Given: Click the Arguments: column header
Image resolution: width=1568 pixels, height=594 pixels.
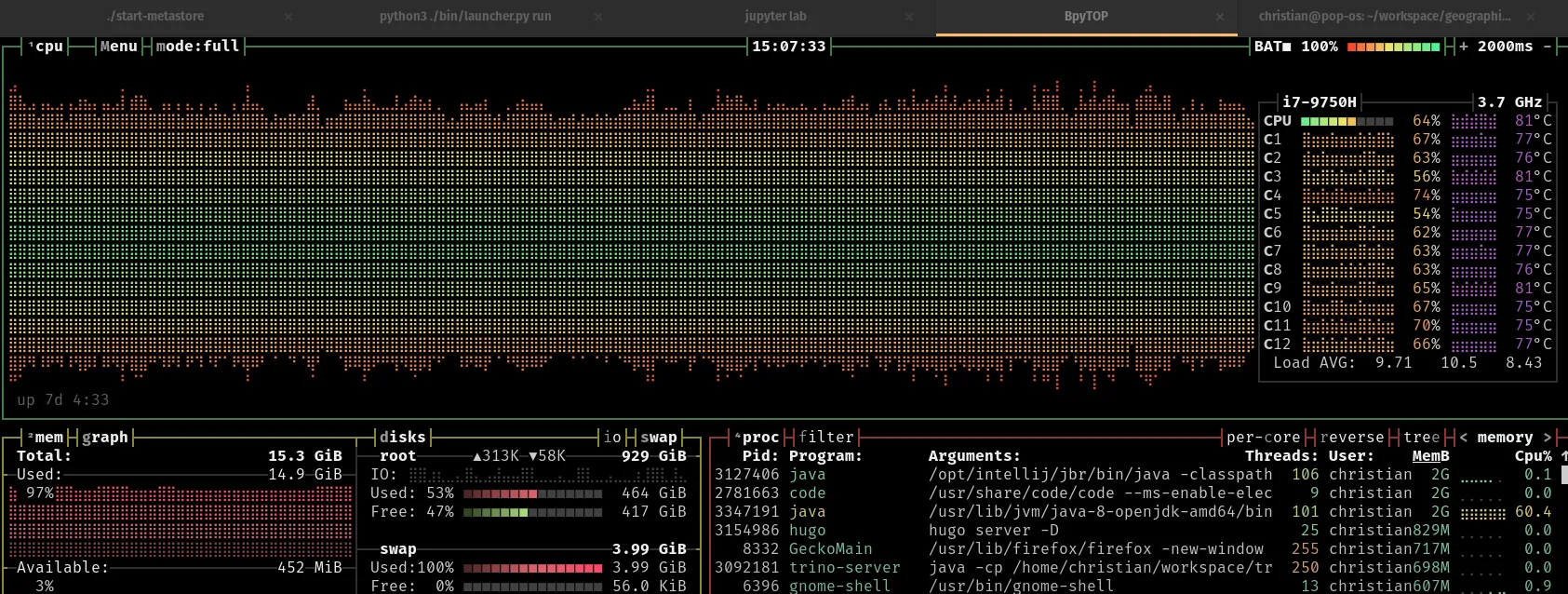Looking at the screenshot, I should (x=974, y=456).
